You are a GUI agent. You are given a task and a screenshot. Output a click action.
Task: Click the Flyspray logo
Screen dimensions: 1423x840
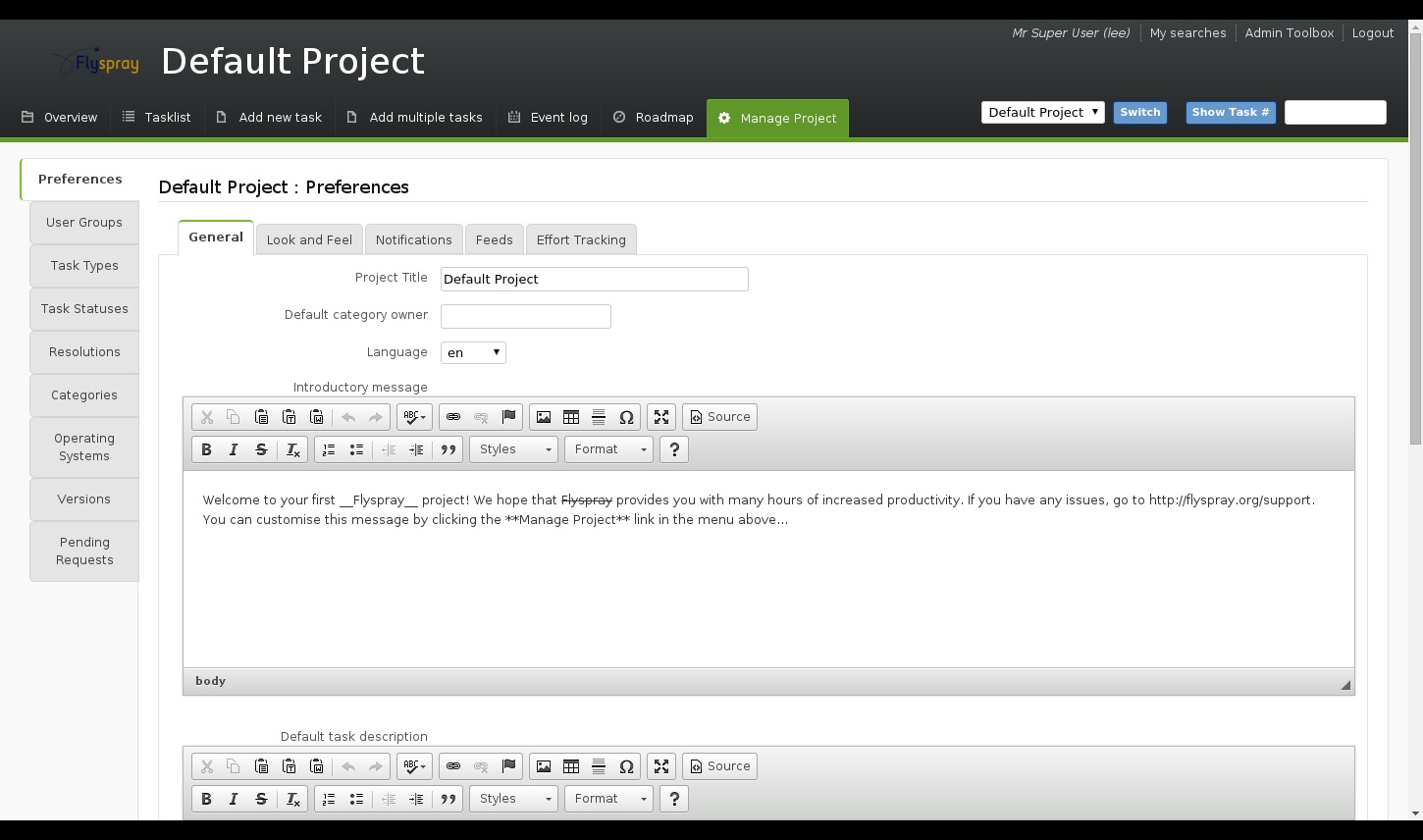click(x=95, y=63)
